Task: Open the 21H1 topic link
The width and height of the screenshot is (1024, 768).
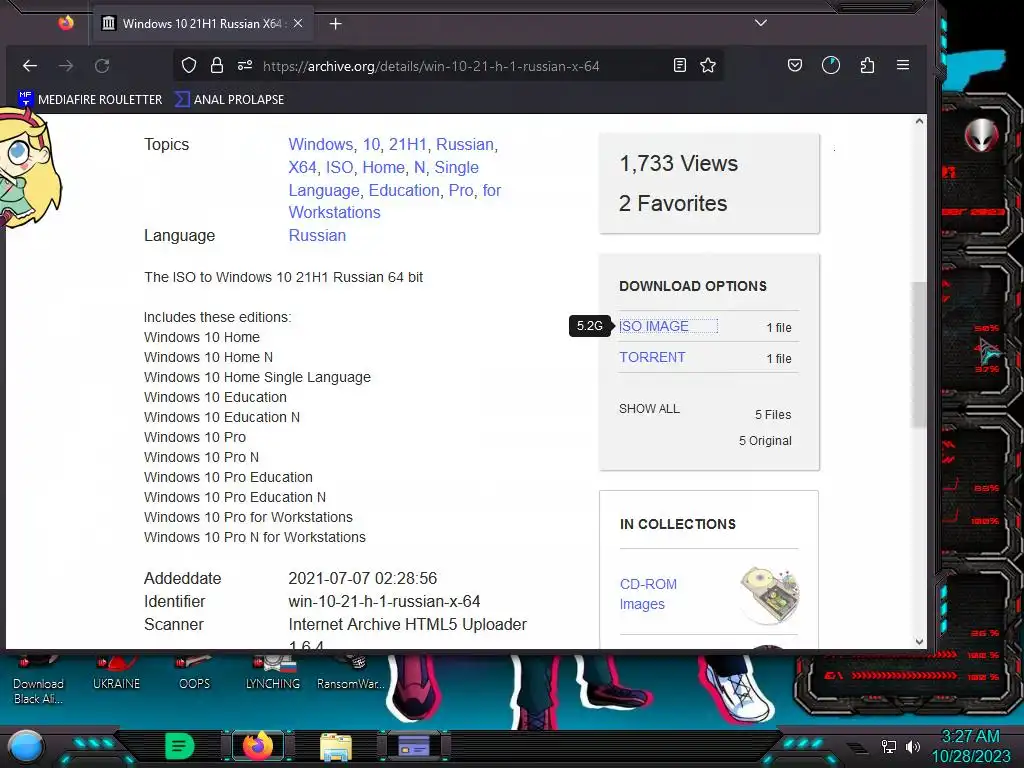Action: [408, 144]
